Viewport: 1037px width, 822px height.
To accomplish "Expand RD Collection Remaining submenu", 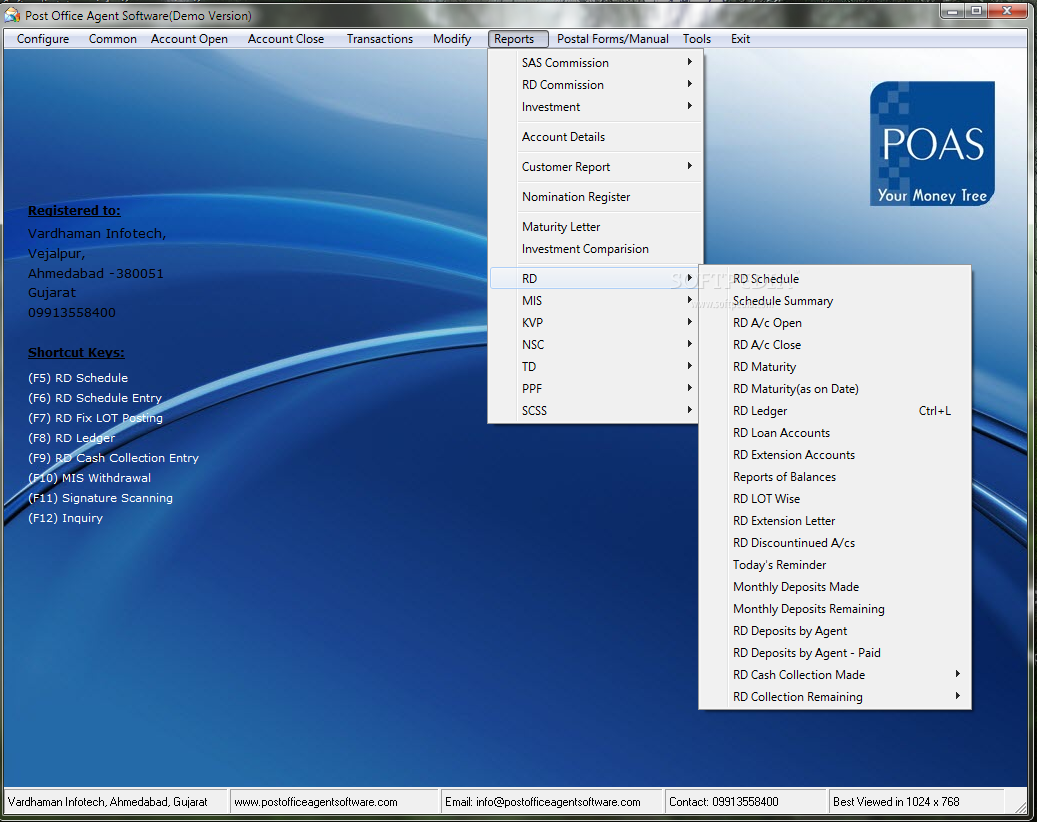I will pyautogui.click(x=835, y=696).
